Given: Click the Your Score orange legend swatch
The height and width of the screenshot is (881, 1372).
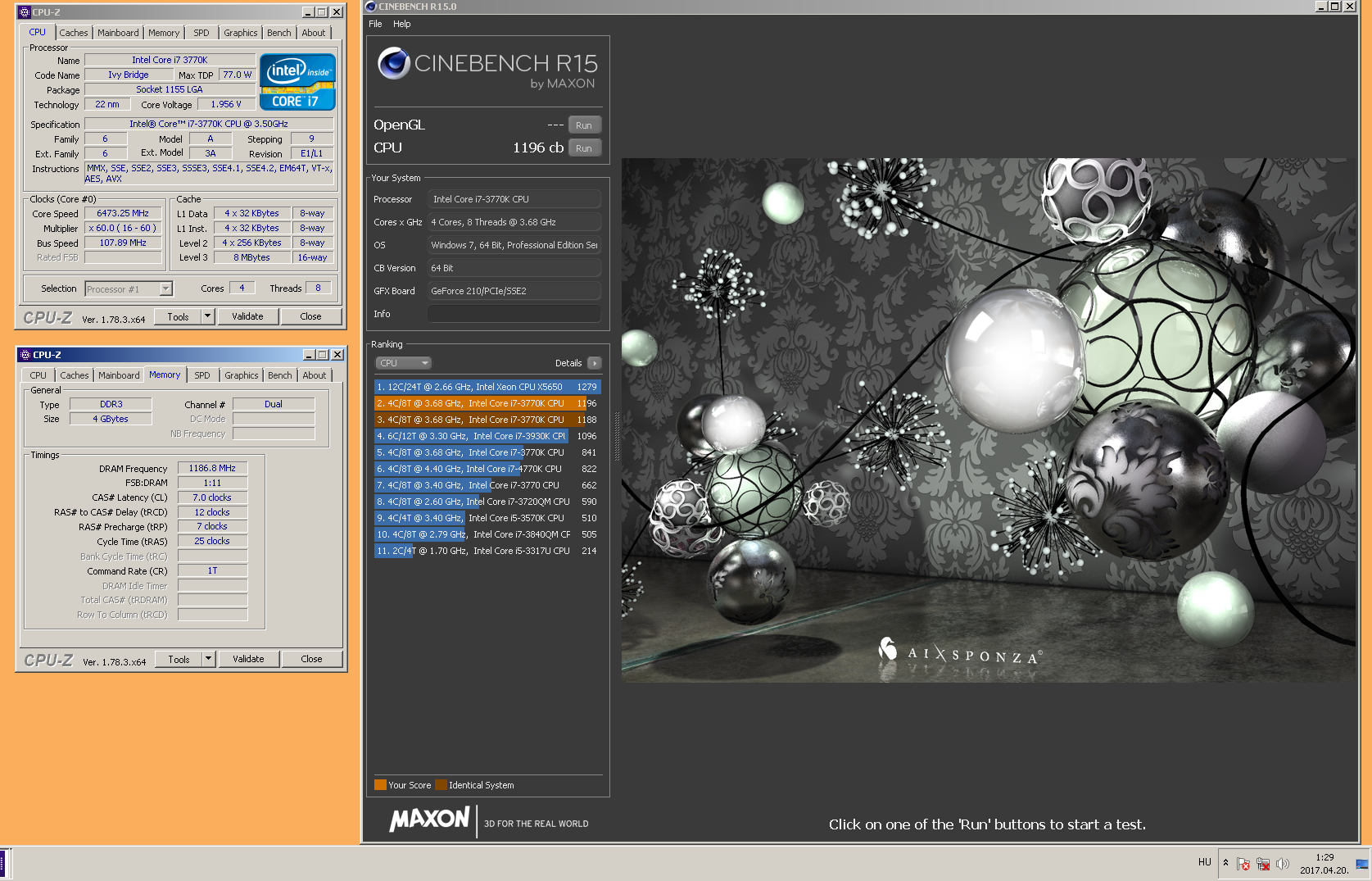Looking at the screenshot, I should tap(380, 784).
